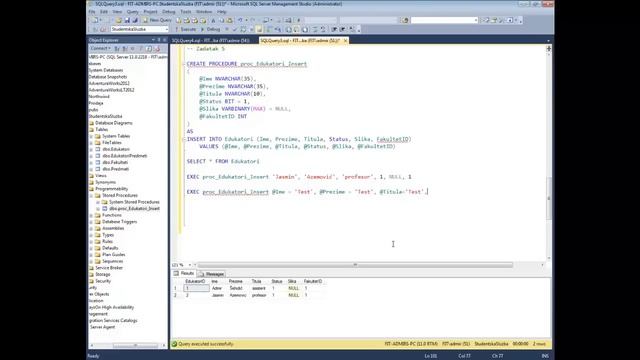Collapse the CREATE PROCEDURE code block
Viewport: 640px width, 360px height.
click(x=184, y=64)
